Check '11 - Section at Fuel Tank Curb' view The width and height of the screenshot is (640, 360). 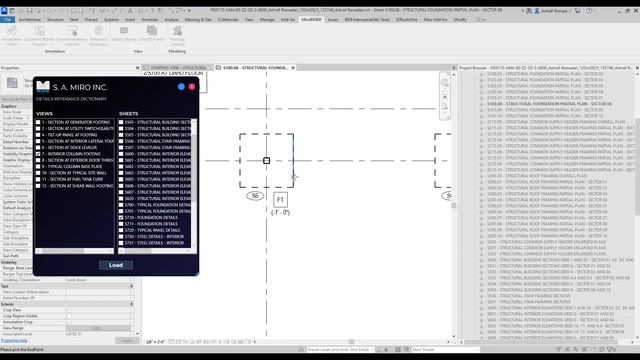point(38,179)
